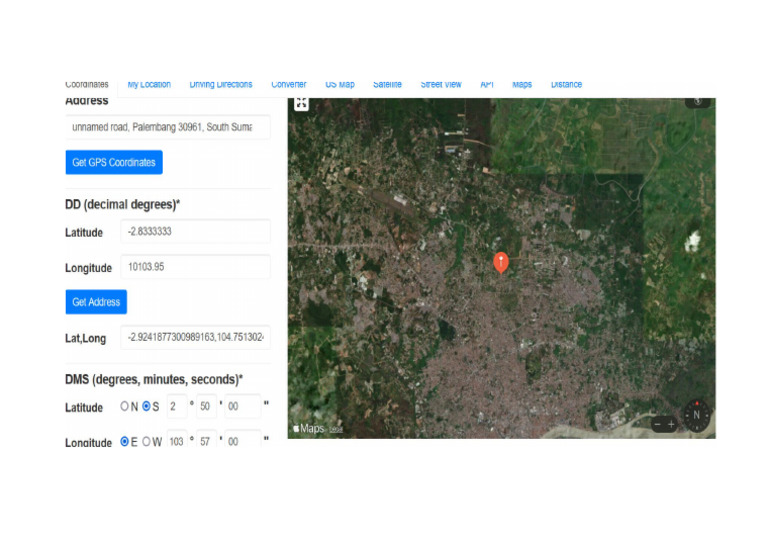Select the E longitude radio button
The image size is (768, 543).
[x=124, y=442]
